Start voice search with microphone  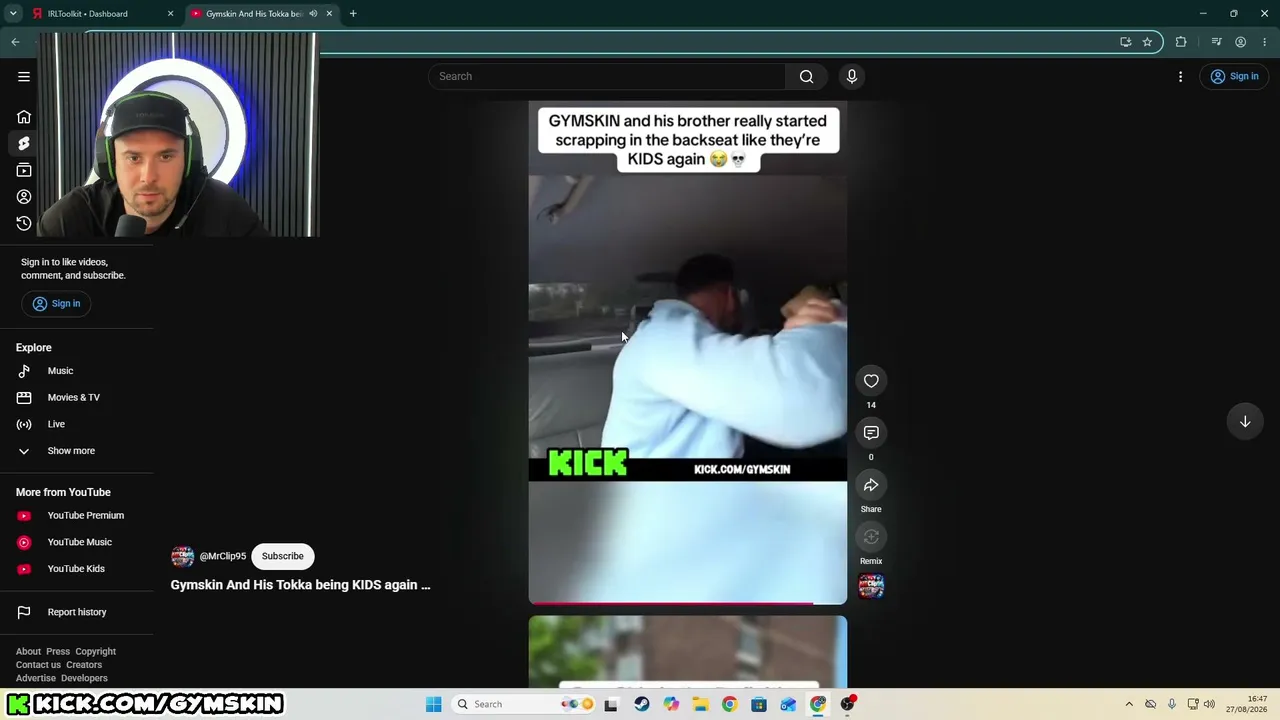(852, 77)
